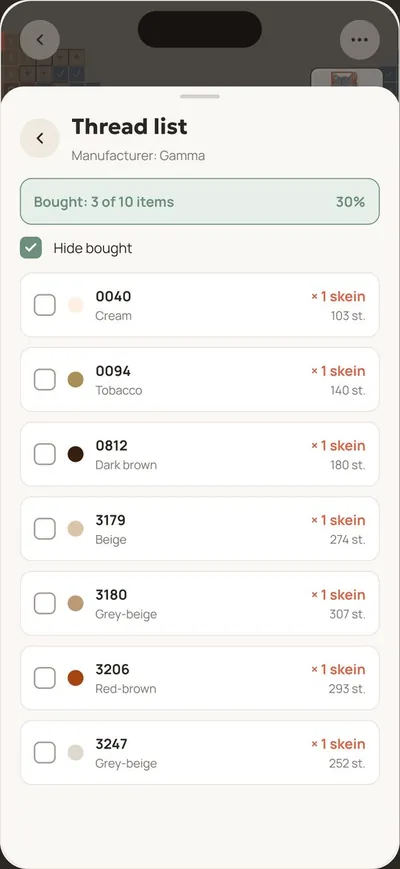Open the three-dots more options menu
Screen dimensions: 400x869
(x=360, y=39)
